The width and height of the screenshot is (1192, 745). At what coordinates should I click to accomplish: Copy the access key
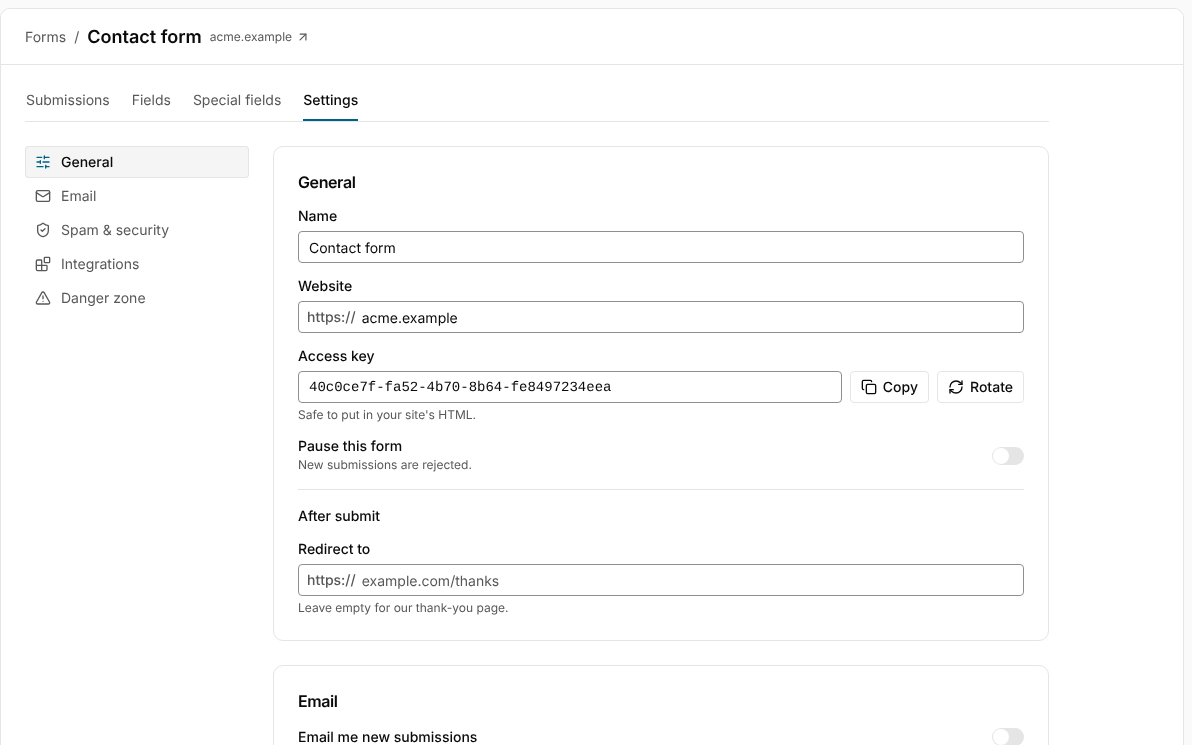point(889,387)
